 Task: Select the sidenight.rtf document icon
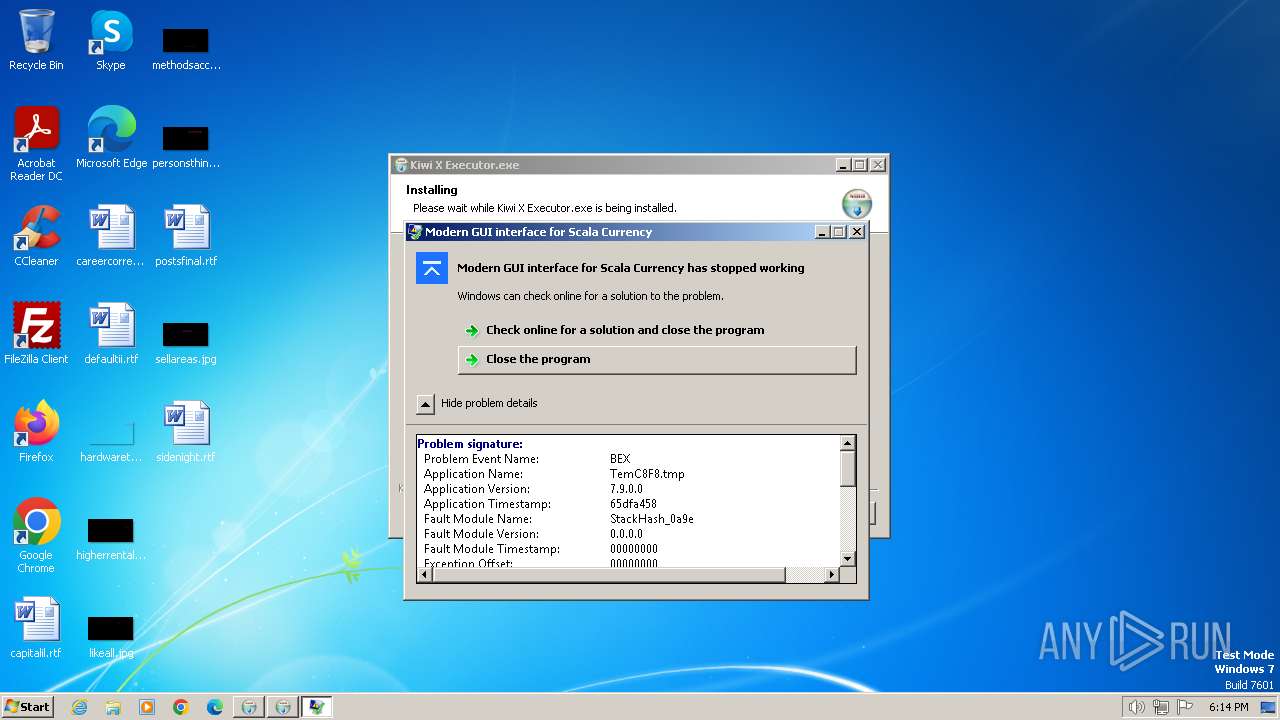tap(186, 432)
